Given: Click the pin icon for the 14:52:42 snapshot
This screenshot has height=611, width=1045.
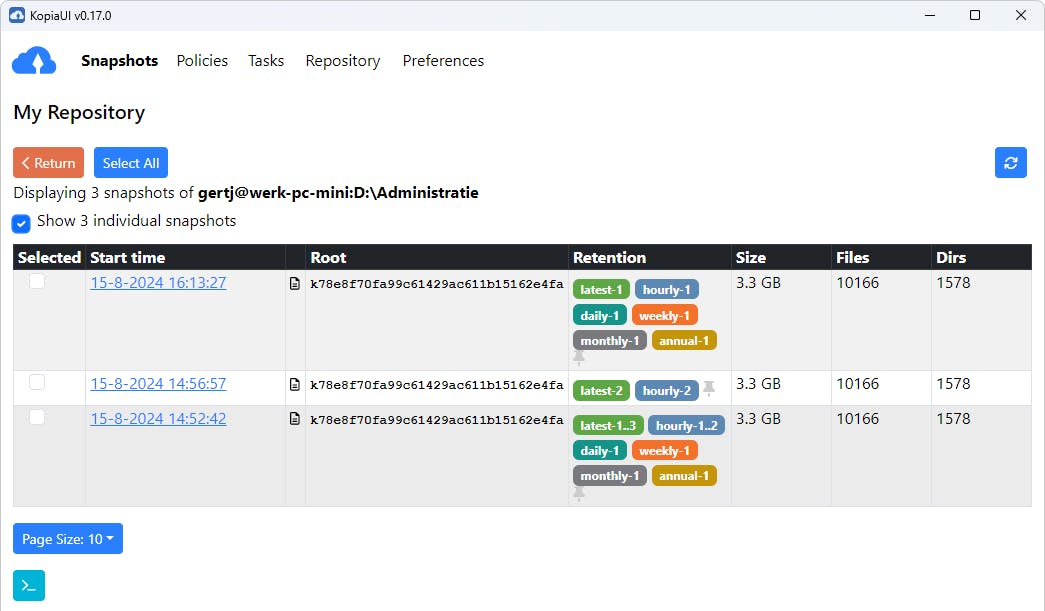Looking at the screenshot, I should tap(579, 493).
